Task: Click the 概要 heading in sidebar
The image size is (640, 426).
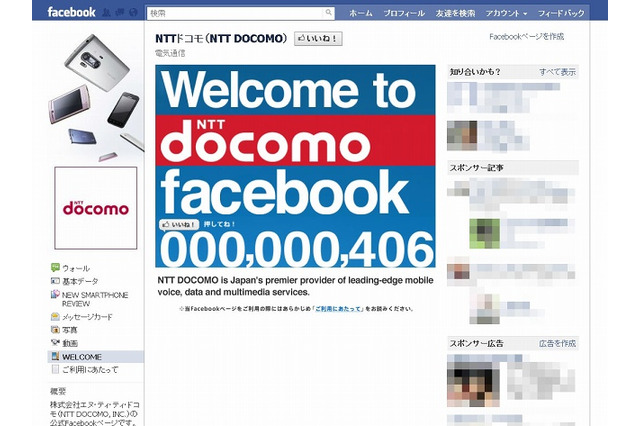Action: 58,391
